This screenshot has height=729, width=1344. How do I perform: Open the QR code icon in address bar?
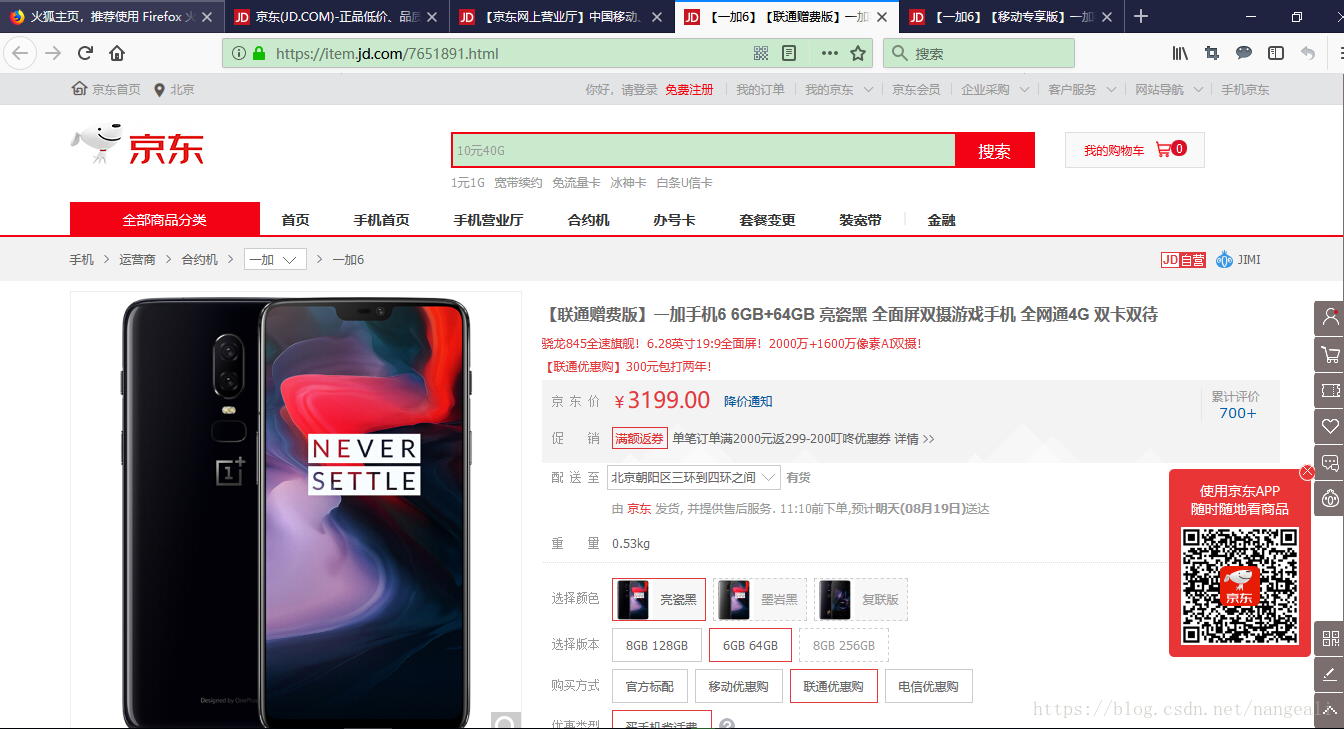[761, 53]
